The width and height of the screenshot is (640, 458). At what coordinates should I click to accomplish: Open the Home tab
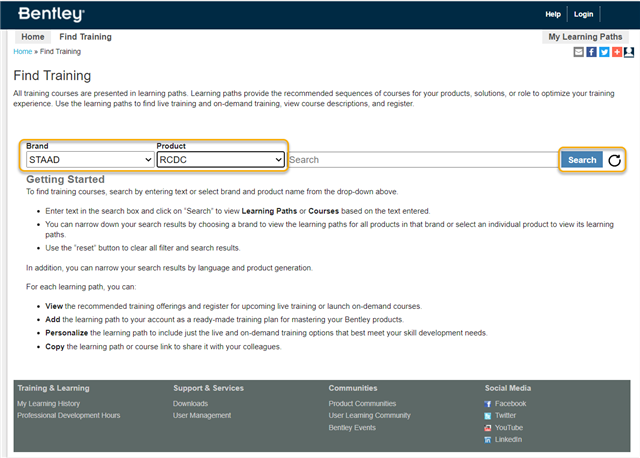(x=33, y=37)
